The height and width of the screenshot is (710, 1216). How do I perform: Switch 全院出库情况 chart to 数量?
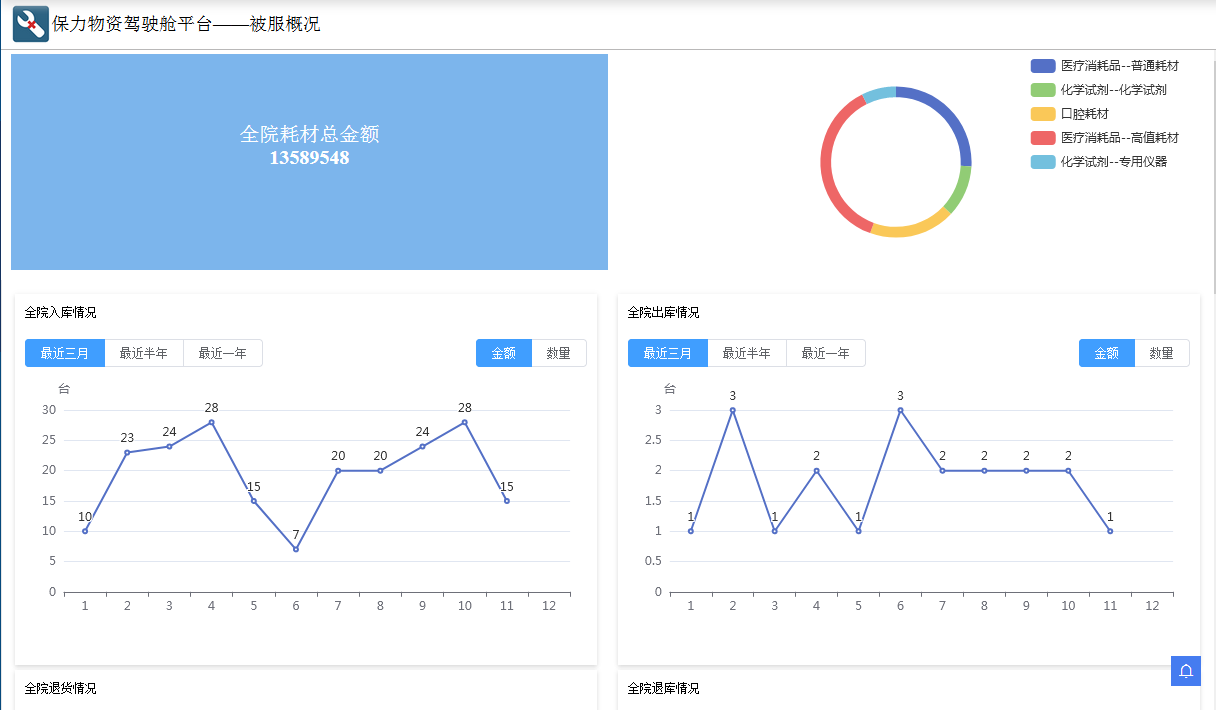pos(1162,353)
